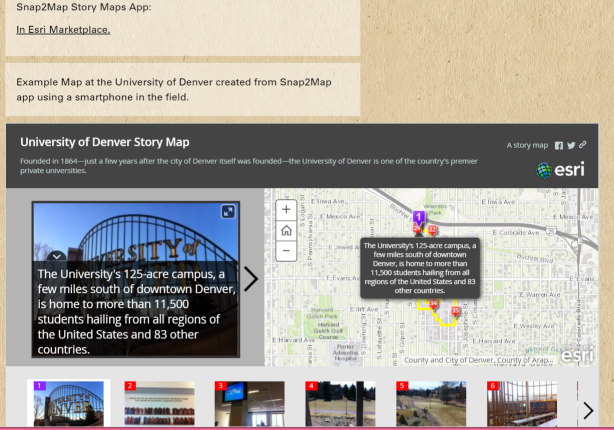
Task: Open thumbnail 4 campus view
Action: coord(340,403)
